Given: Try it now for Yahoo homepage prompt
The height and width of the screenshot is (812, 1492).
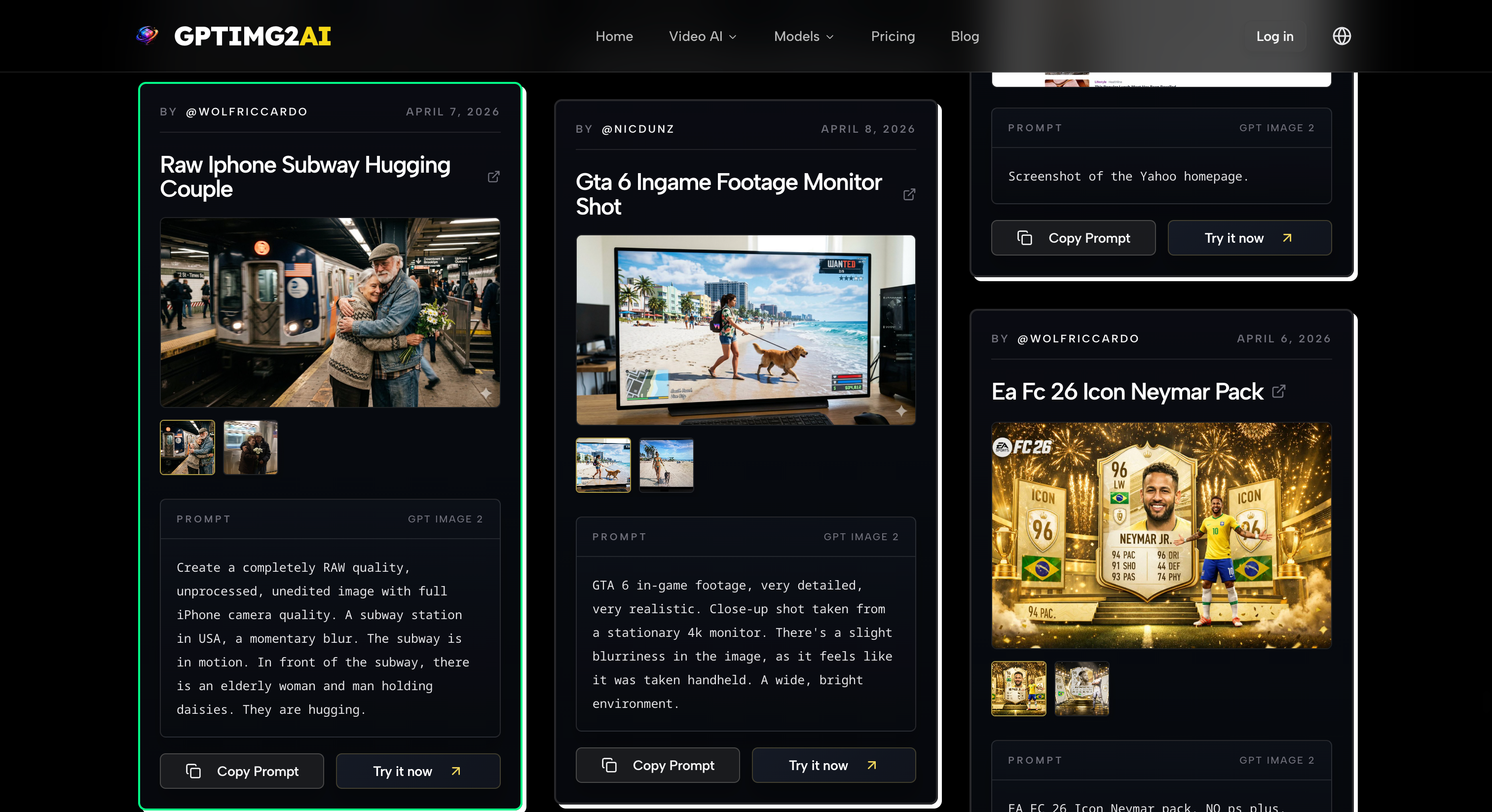Looking at the screenshot, I should coord(1249,238).
